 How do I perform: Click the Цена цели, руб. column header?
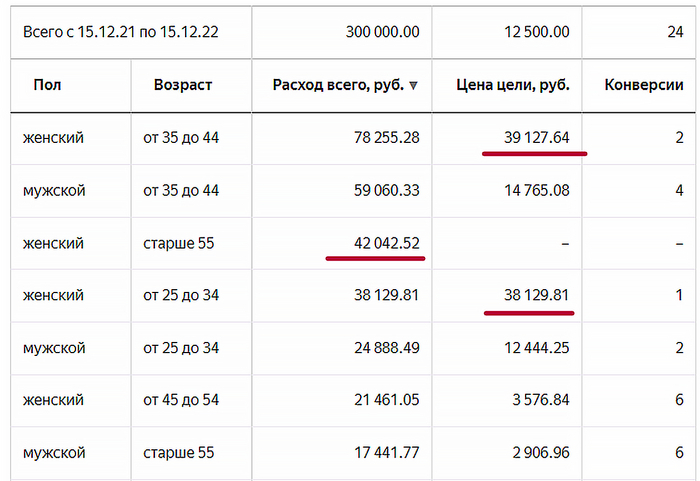point(512,85)
